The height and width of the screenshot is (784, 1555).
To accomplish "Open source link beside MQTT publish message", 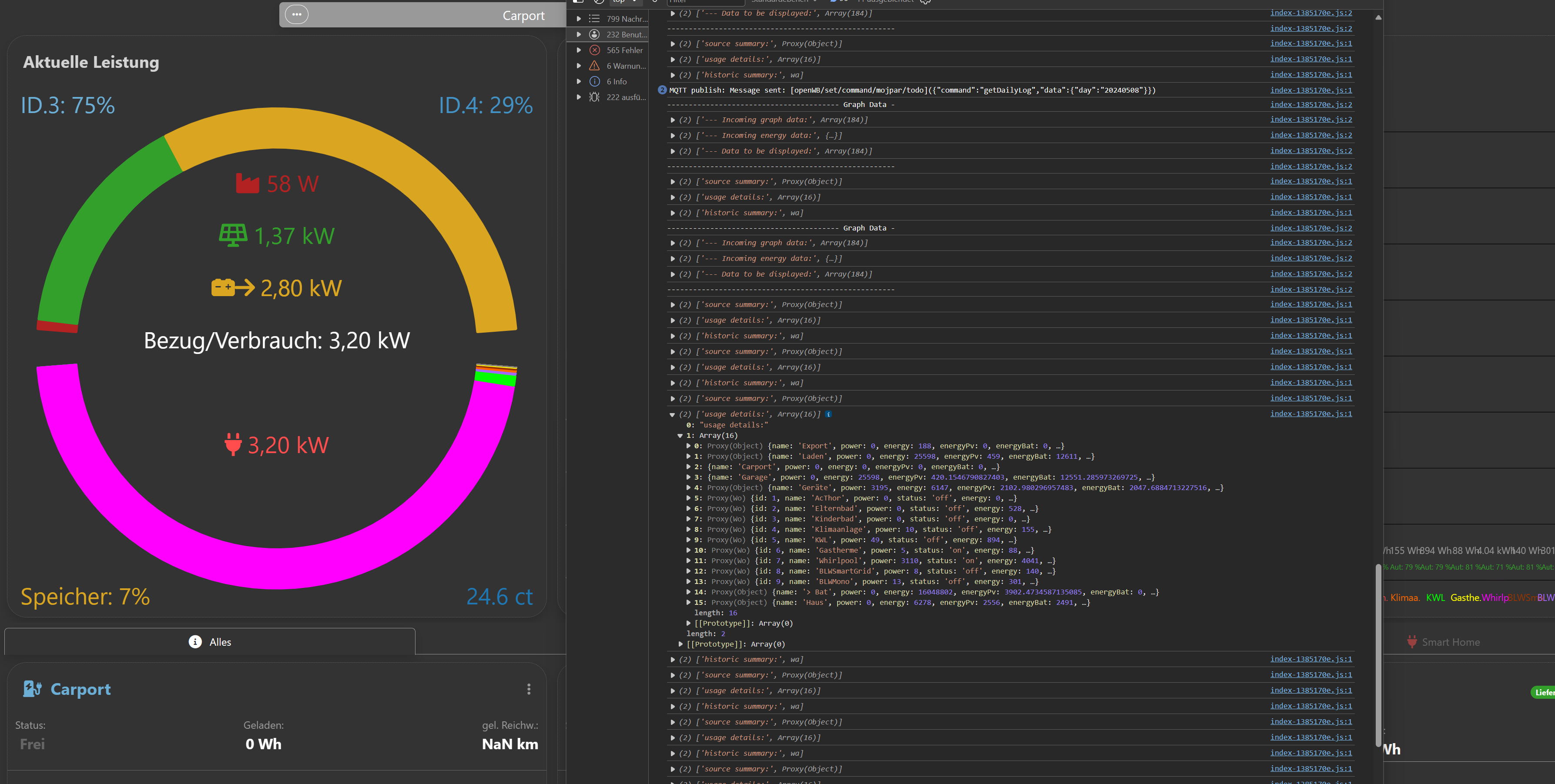I will pyautogui.click(x=1310, y=90).
